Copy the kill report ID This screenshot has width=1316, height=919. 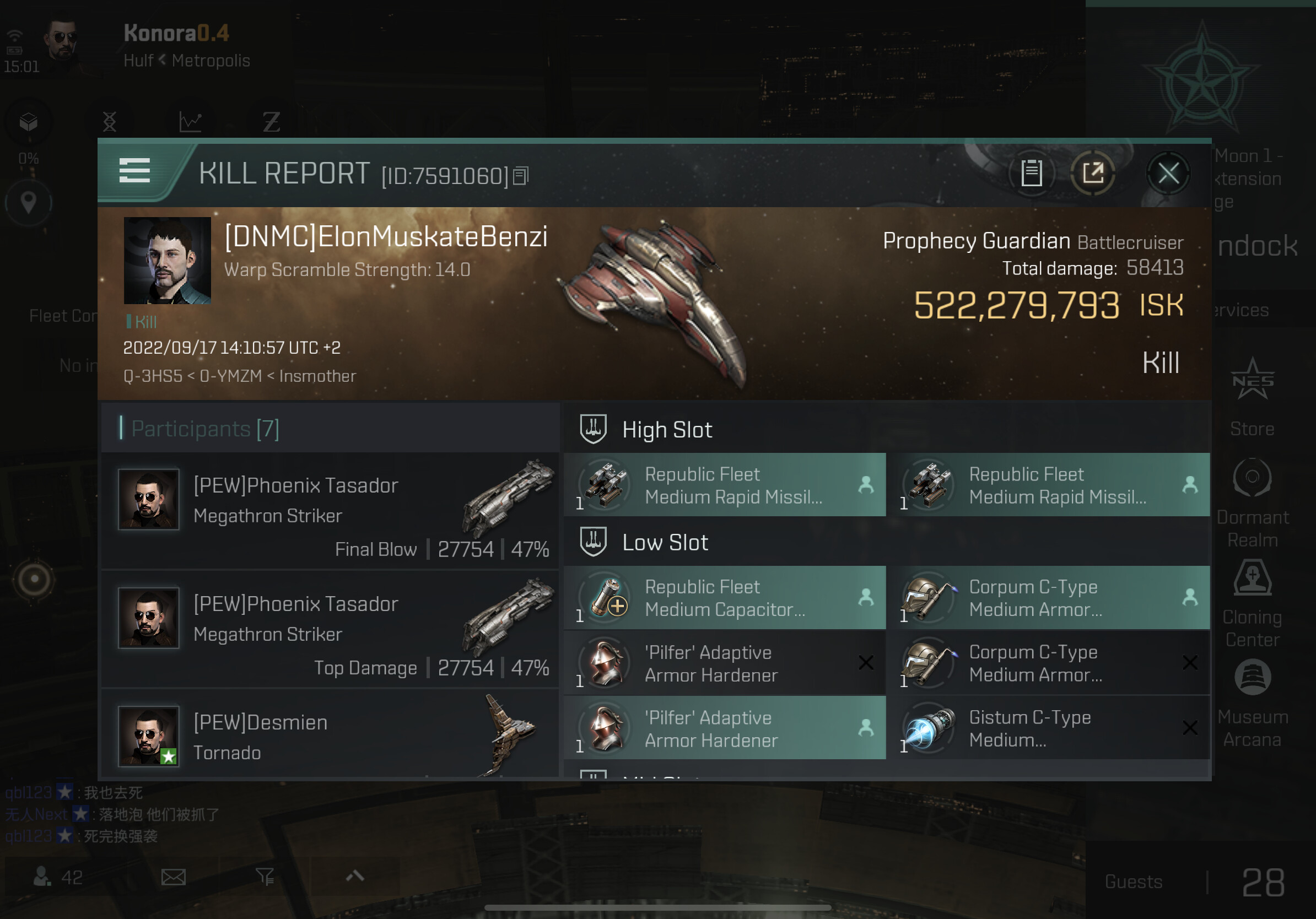point(520,176)
